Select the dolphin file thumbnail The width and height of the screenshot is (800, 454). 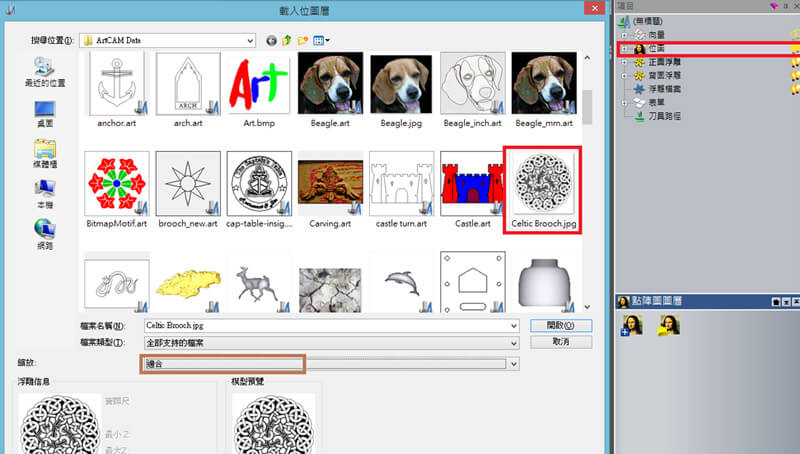(x=401, y=282)
